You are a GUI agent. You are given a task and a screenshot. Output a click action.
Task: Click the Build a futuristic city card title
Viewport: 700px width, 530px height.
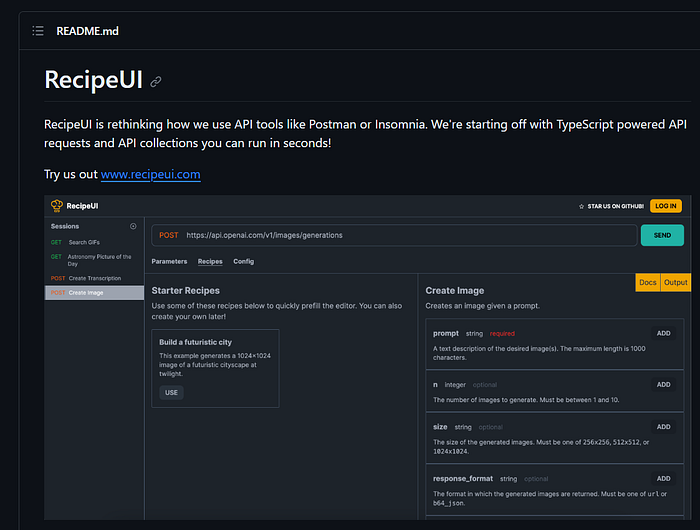pyautogui.click(x=196, y=342)
